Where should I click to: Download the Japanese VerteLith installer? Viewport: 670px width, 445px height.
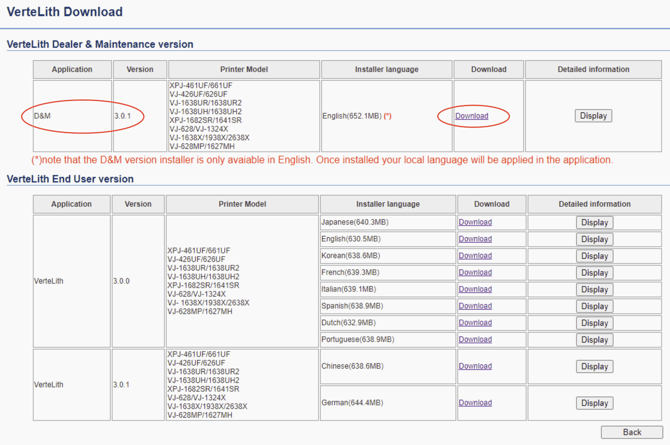pos(475,222)
